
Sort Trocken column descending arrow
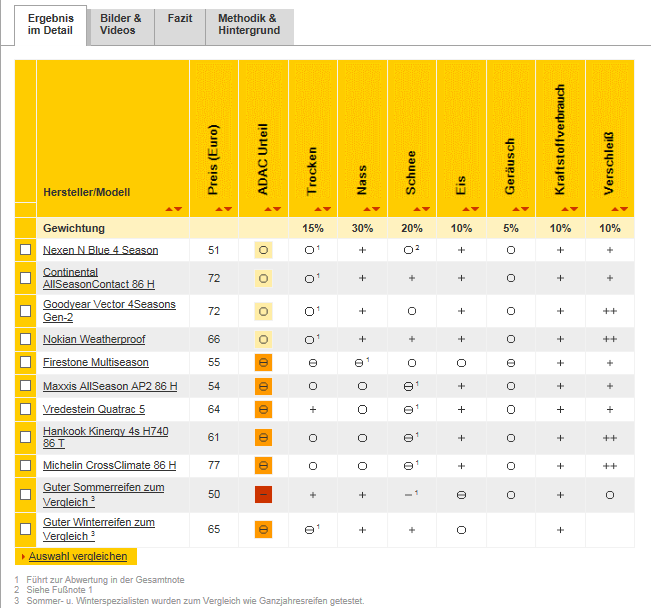click(x=327, y=209)
